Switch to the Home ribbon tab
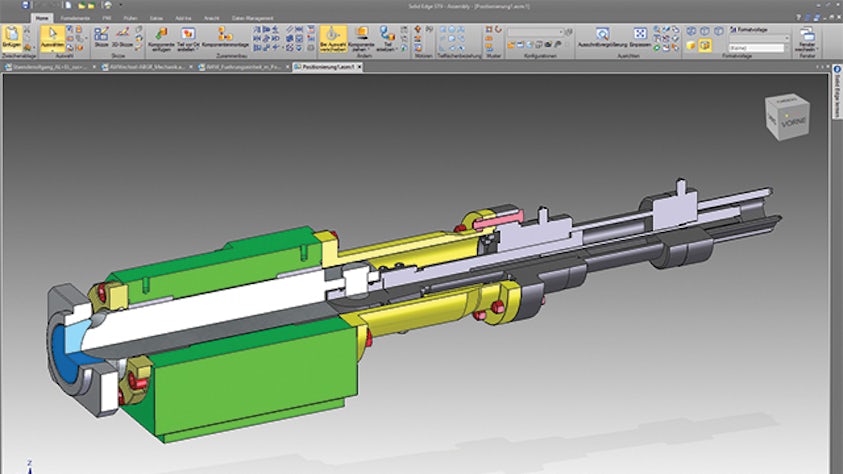Screen dimensions: 843x474 [42, 18]
